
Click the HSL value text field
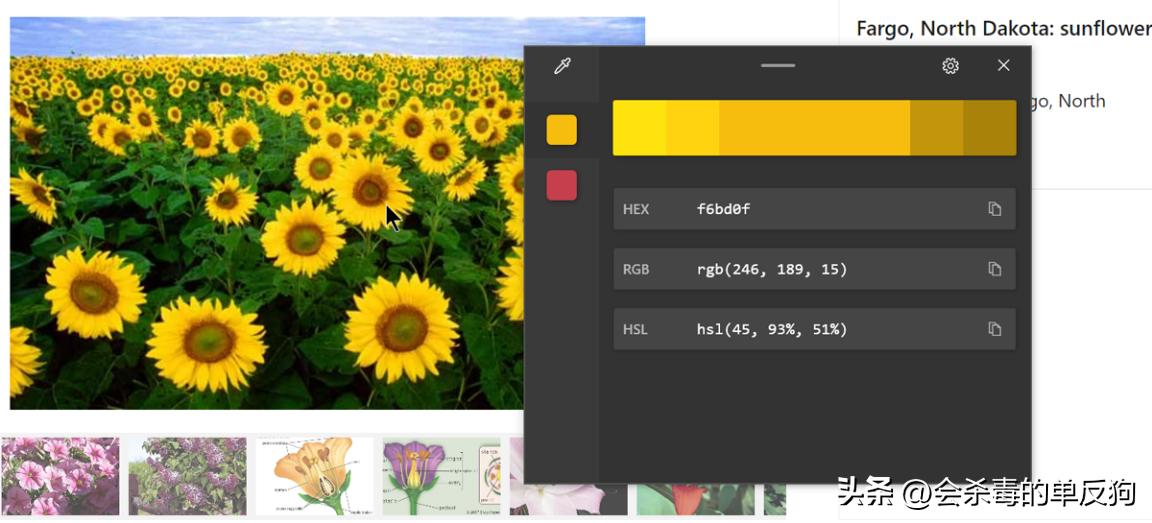point(814,329)
